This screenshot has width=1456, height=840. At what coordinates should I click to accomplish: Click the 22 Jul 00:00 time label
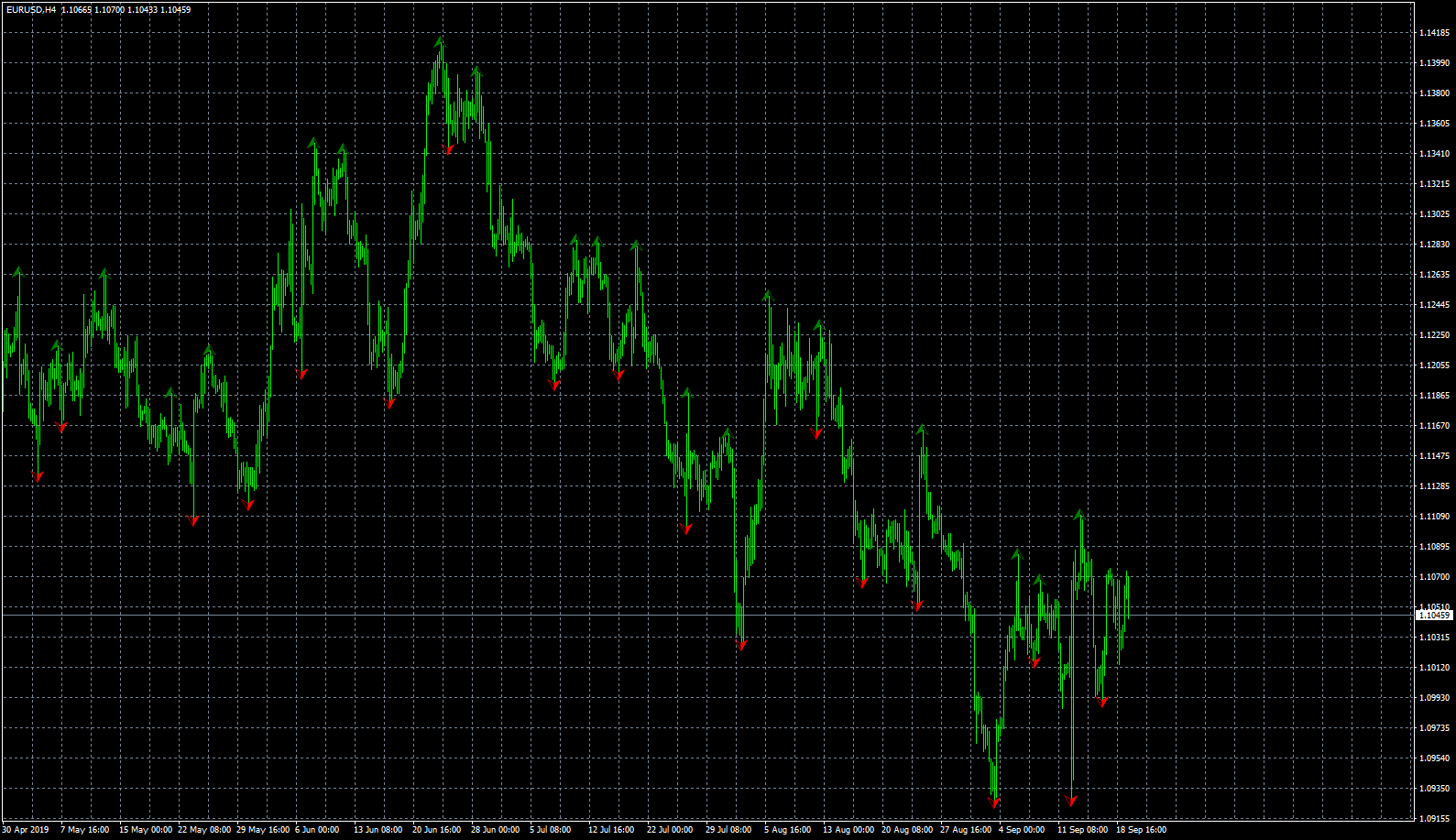point(670,830)
